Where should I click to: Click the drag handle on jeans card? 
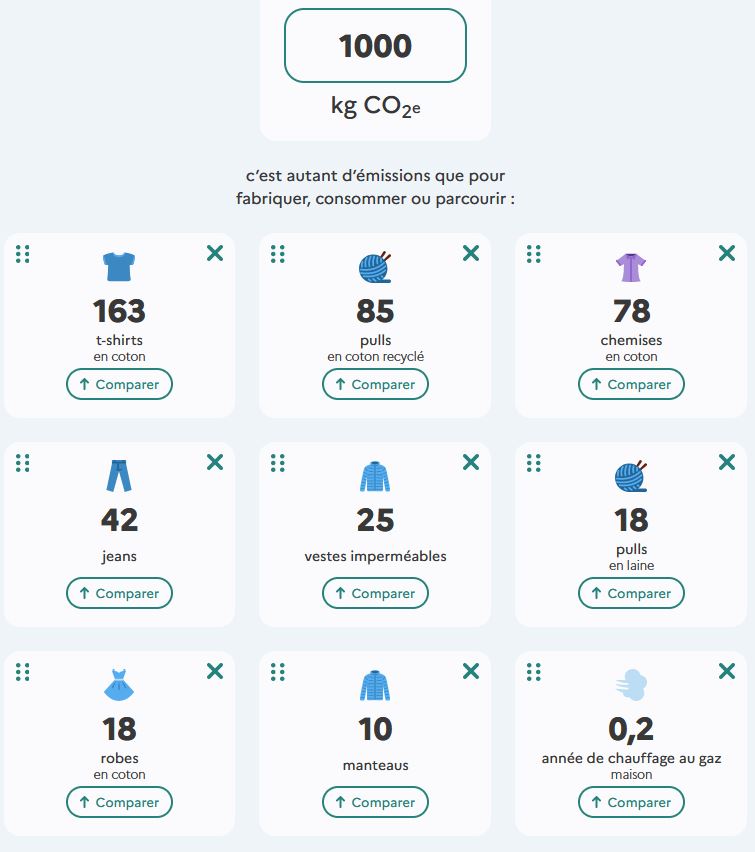[23, 463]
